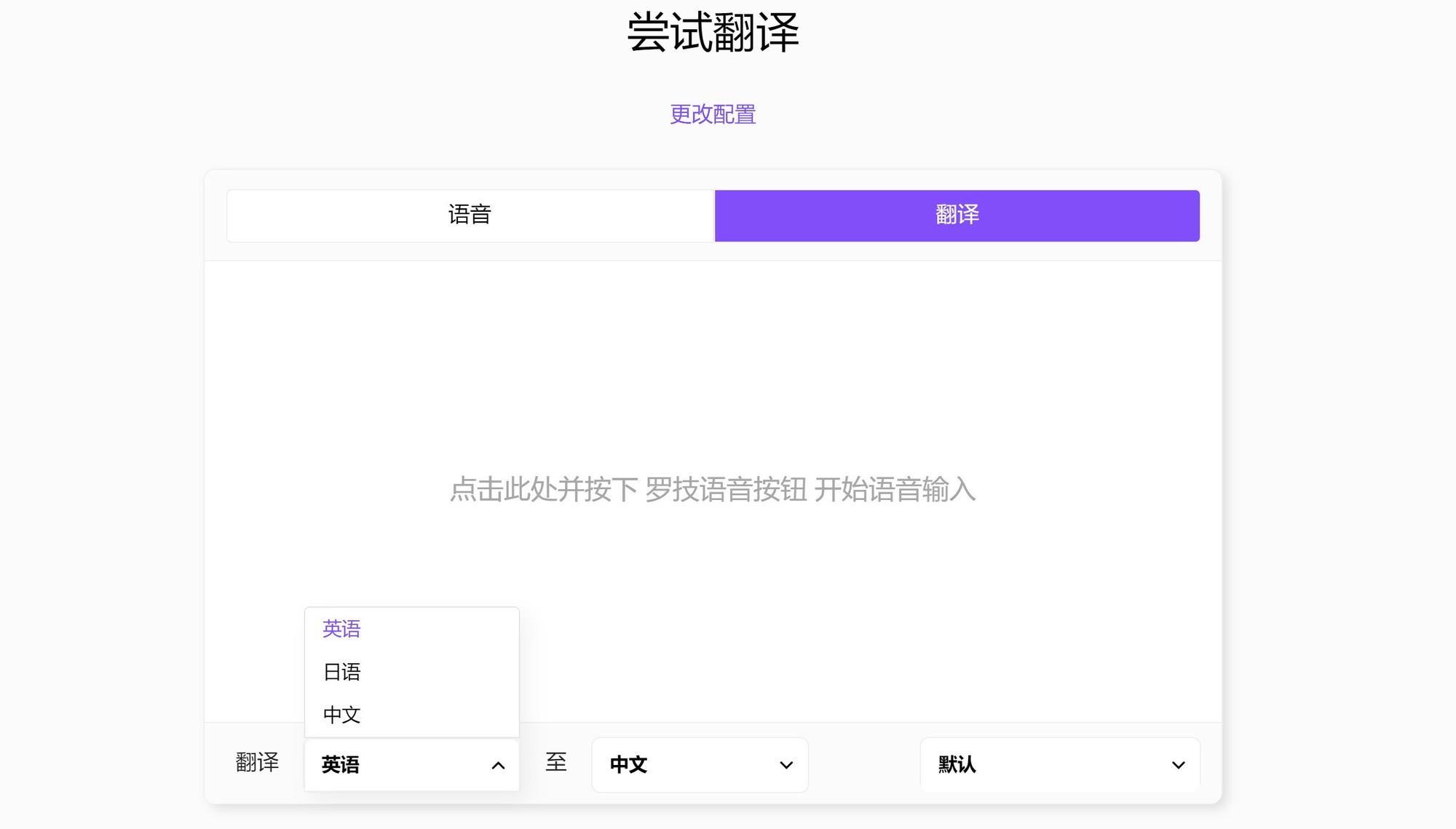Click the down chevron on the 默认 voice selector
Image resolution: width=1456 pixels, height=829 pixels.
[x=1177, y=765]
